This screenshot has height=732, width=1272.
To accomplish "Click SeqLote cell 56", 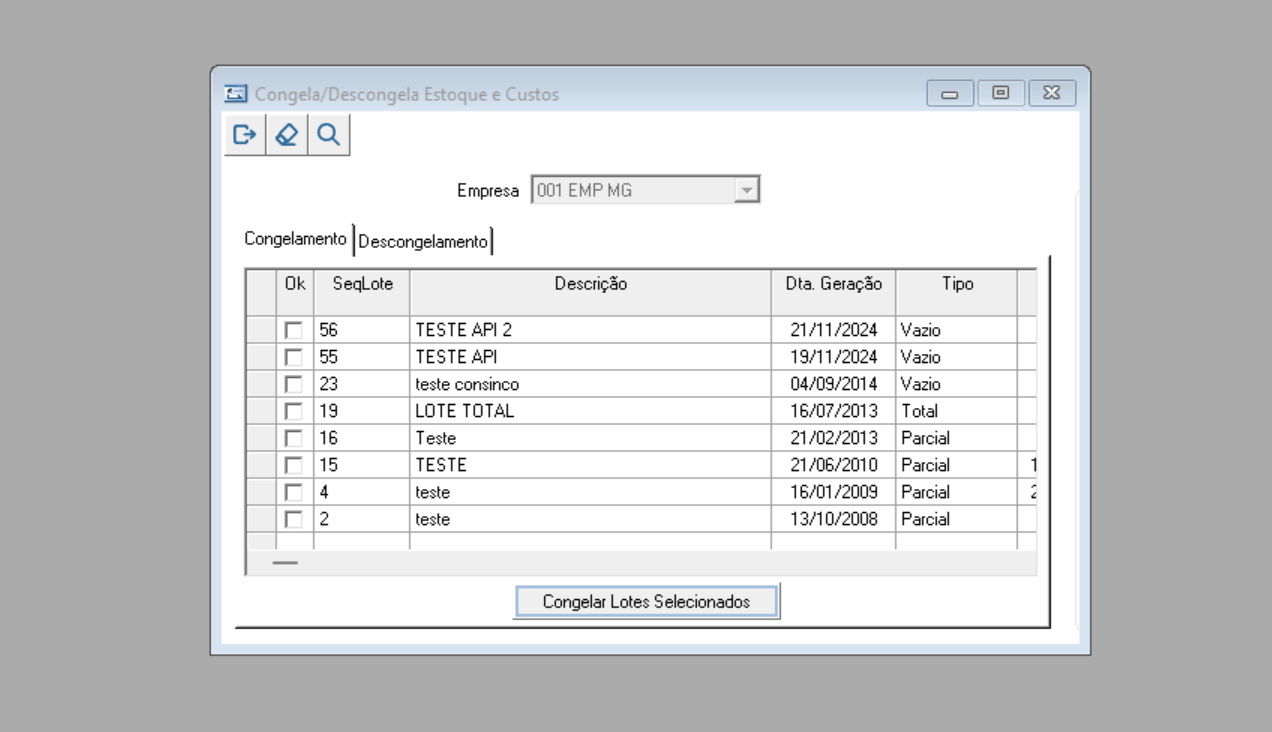I will [362, 330].
